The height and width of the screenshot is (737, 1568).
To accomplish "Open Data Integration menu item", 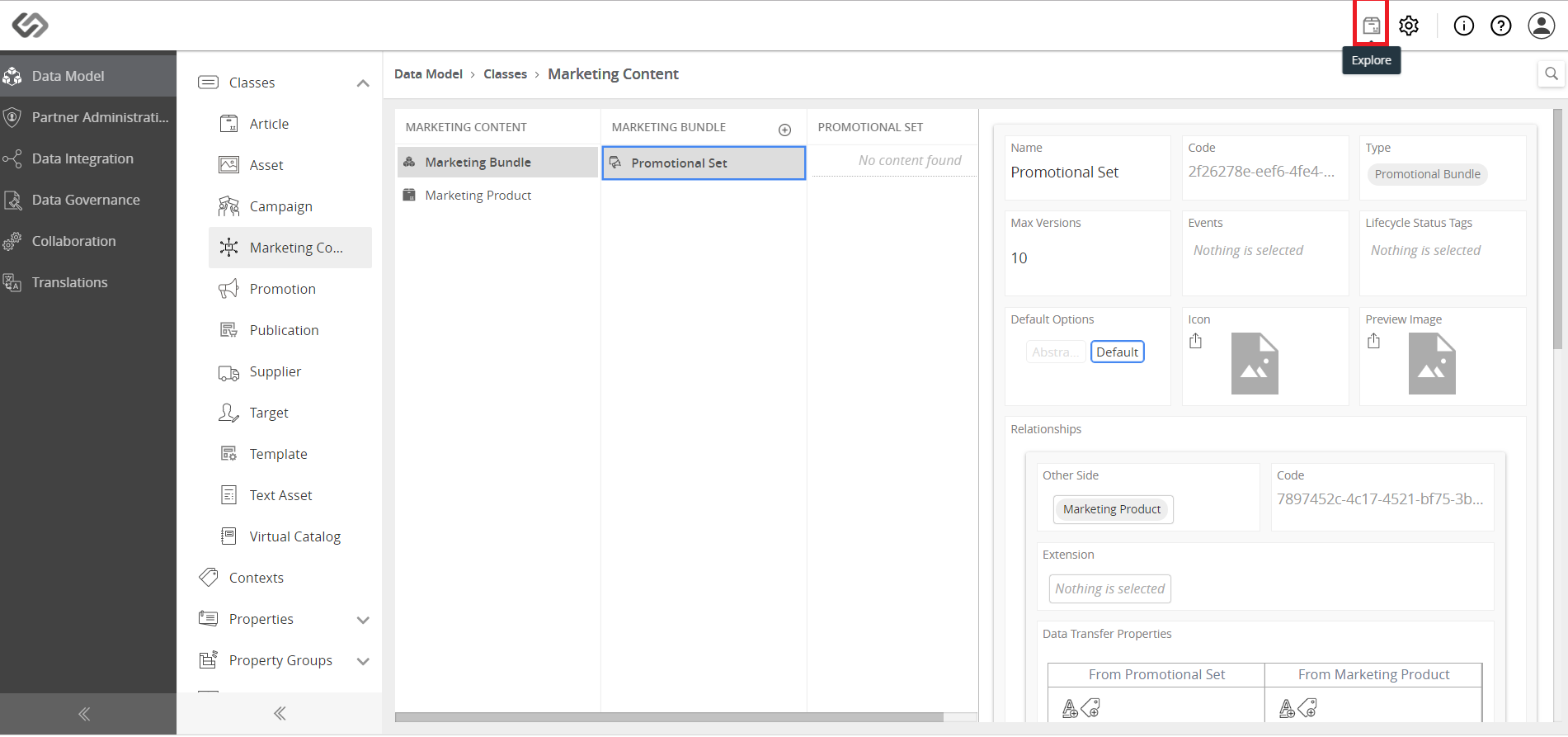I will click(x=88, y=158).
